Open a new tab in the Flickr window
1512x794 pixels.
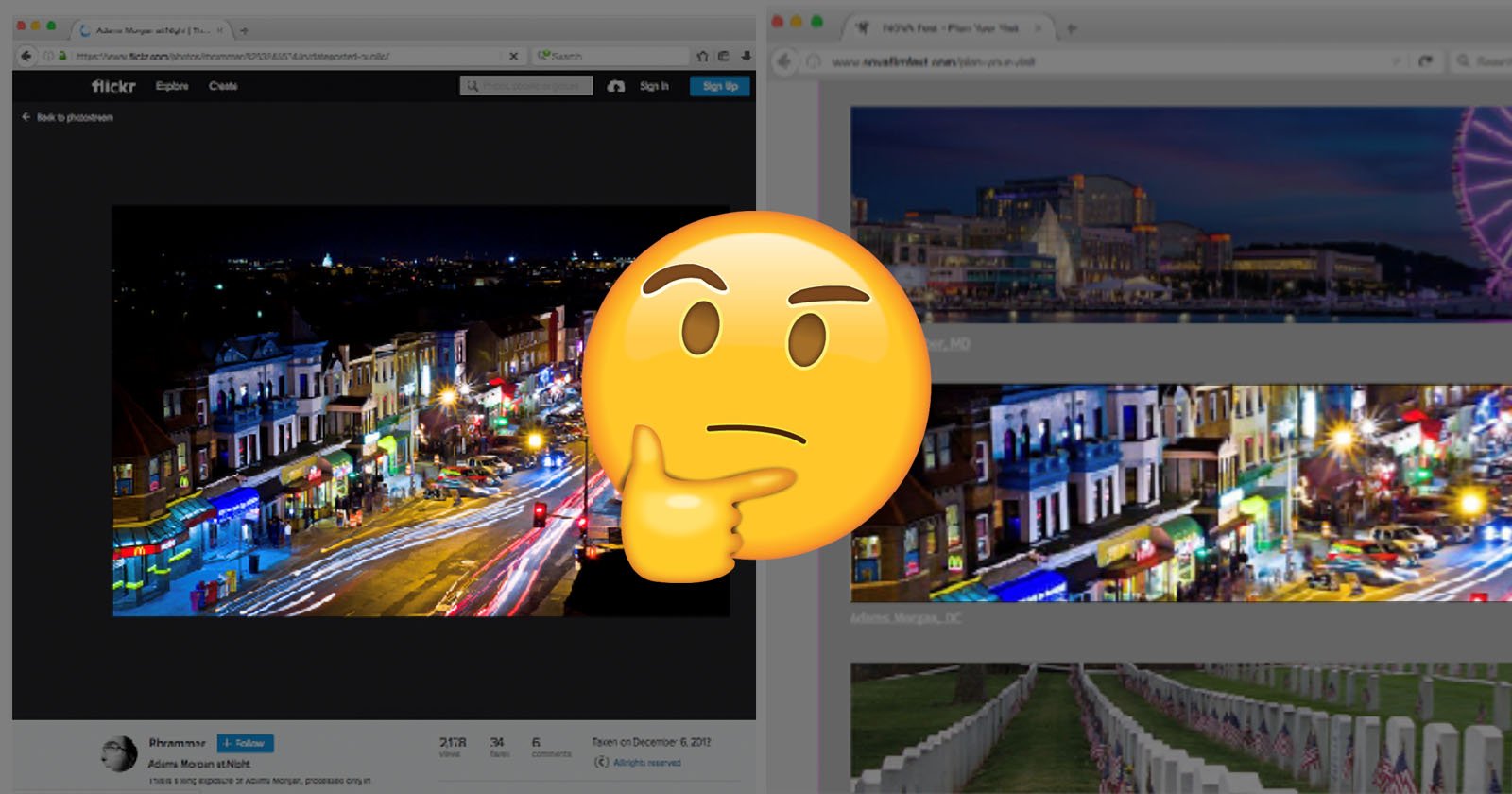[244, 30]
